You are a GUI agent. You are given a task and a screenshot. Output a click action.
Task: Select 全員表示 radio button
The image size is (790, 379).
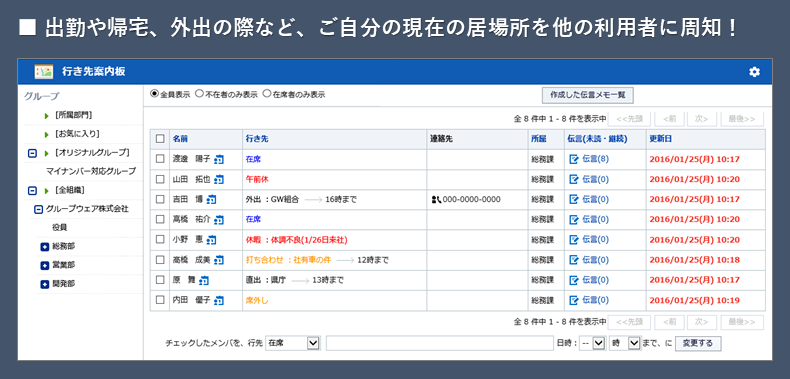pos(154,94)
